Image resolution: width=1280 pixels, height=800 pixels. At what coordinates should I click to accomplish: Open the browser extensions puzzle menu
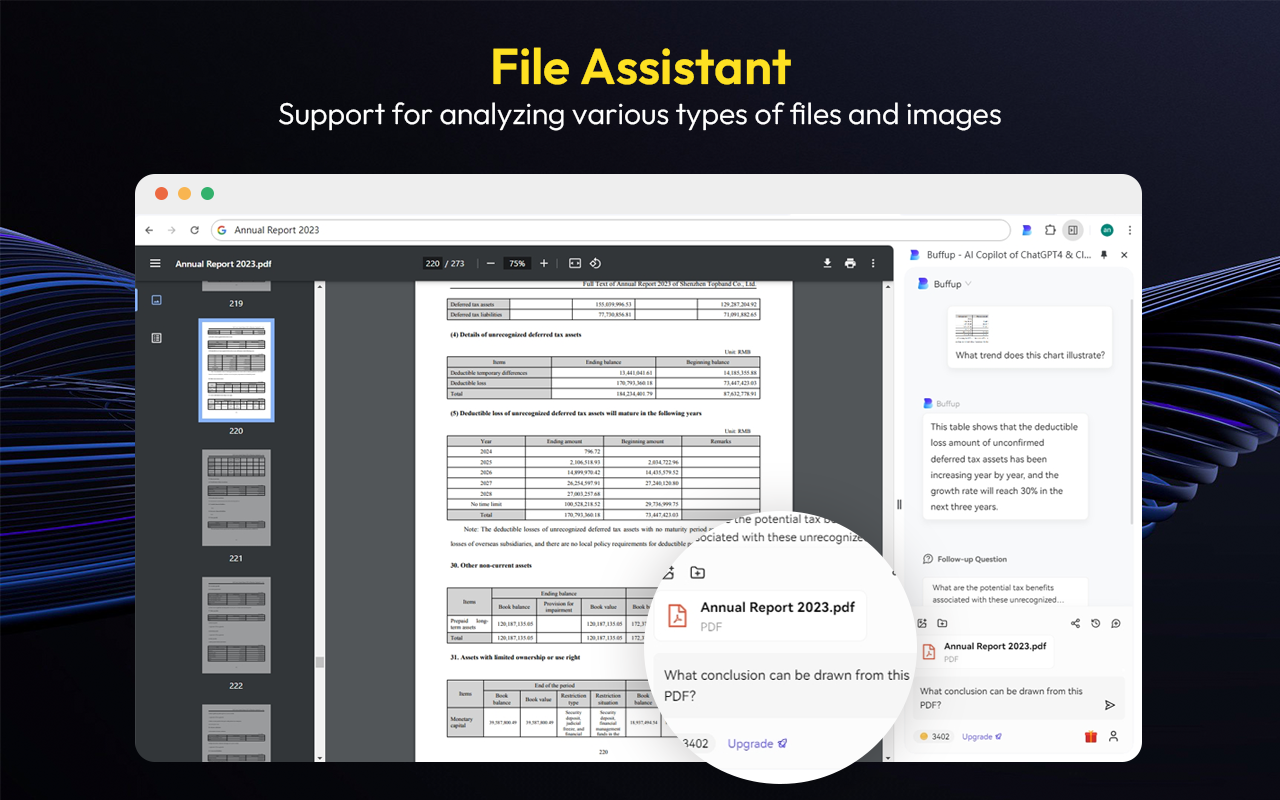click(x=1050, y=230)
